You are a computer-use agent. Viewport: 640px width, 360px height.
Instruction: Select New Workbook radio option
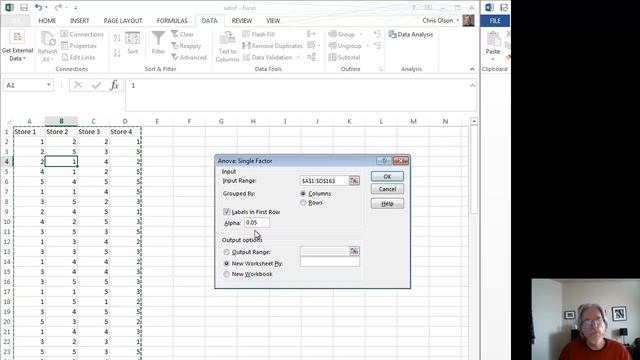click(227, 274)
